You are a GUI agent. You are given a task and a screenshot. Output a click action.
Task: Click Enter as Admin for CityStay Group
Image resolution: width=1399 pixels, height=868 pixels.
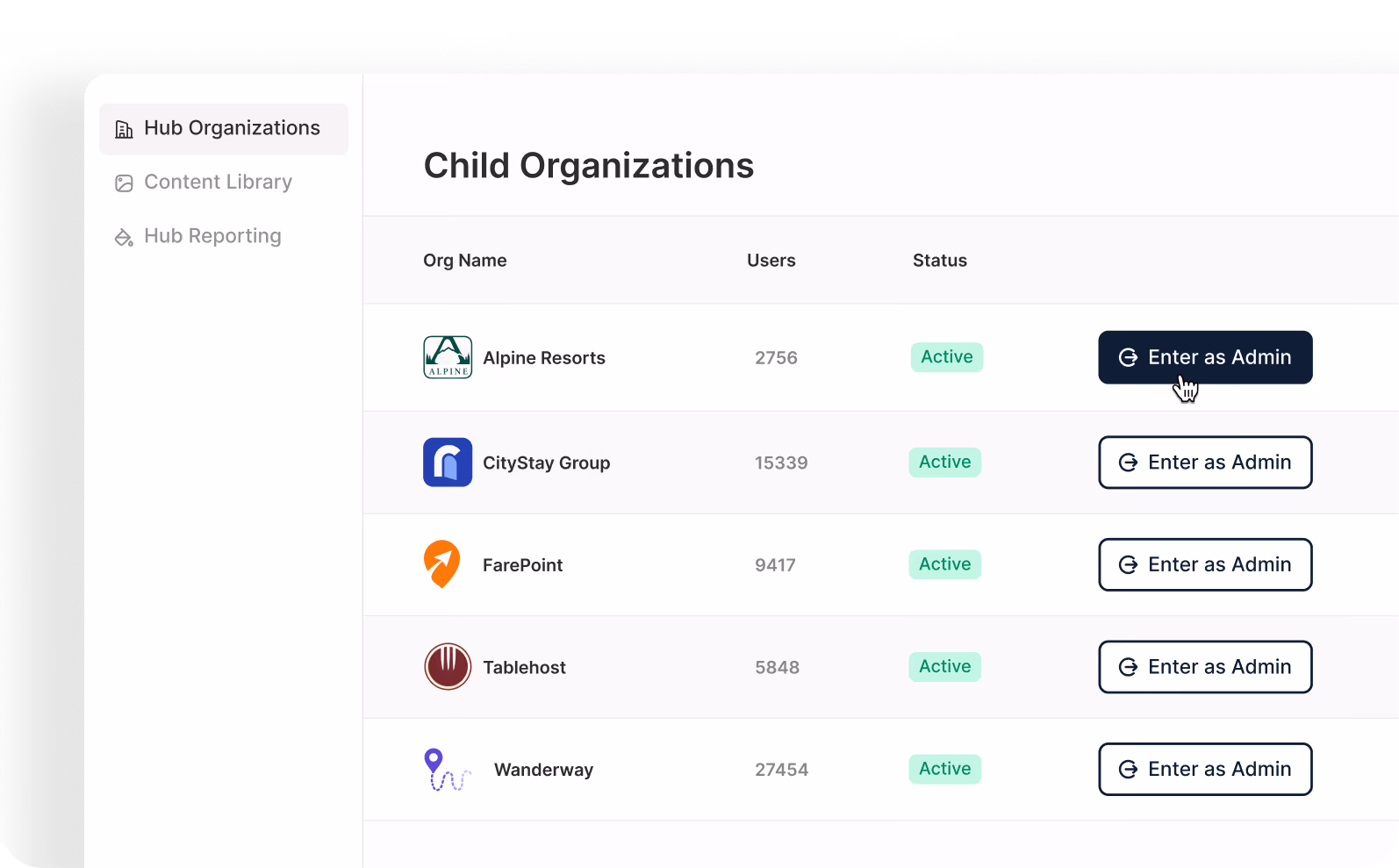pyautogui.click(x=1205, y=463)
